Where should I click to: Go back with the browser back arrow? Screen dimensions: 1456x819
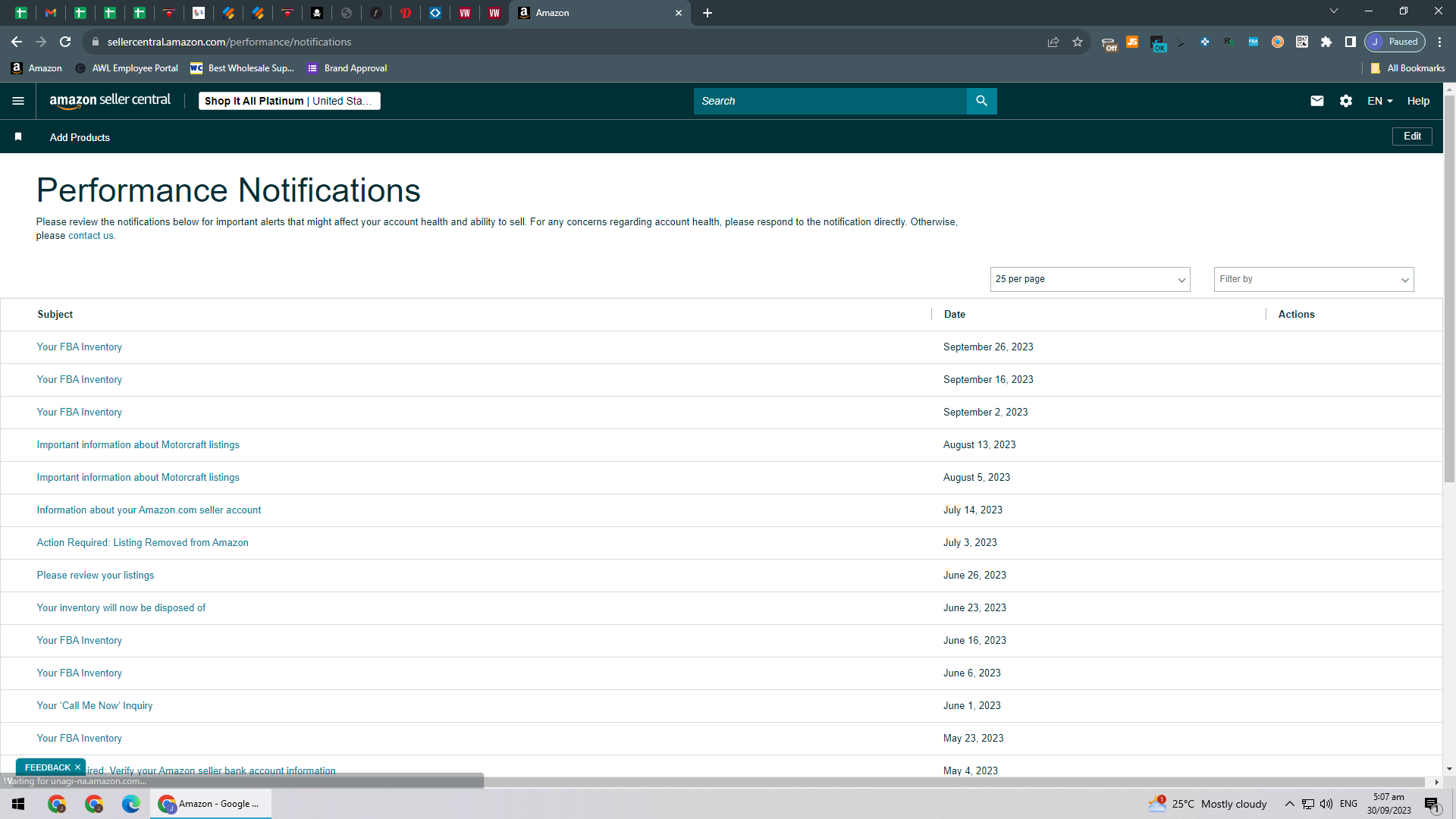(17, 42)
